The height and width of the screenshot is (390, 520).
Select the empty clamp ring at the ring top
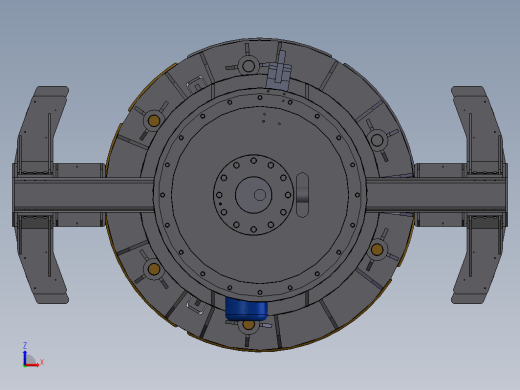tap(248, 66)
